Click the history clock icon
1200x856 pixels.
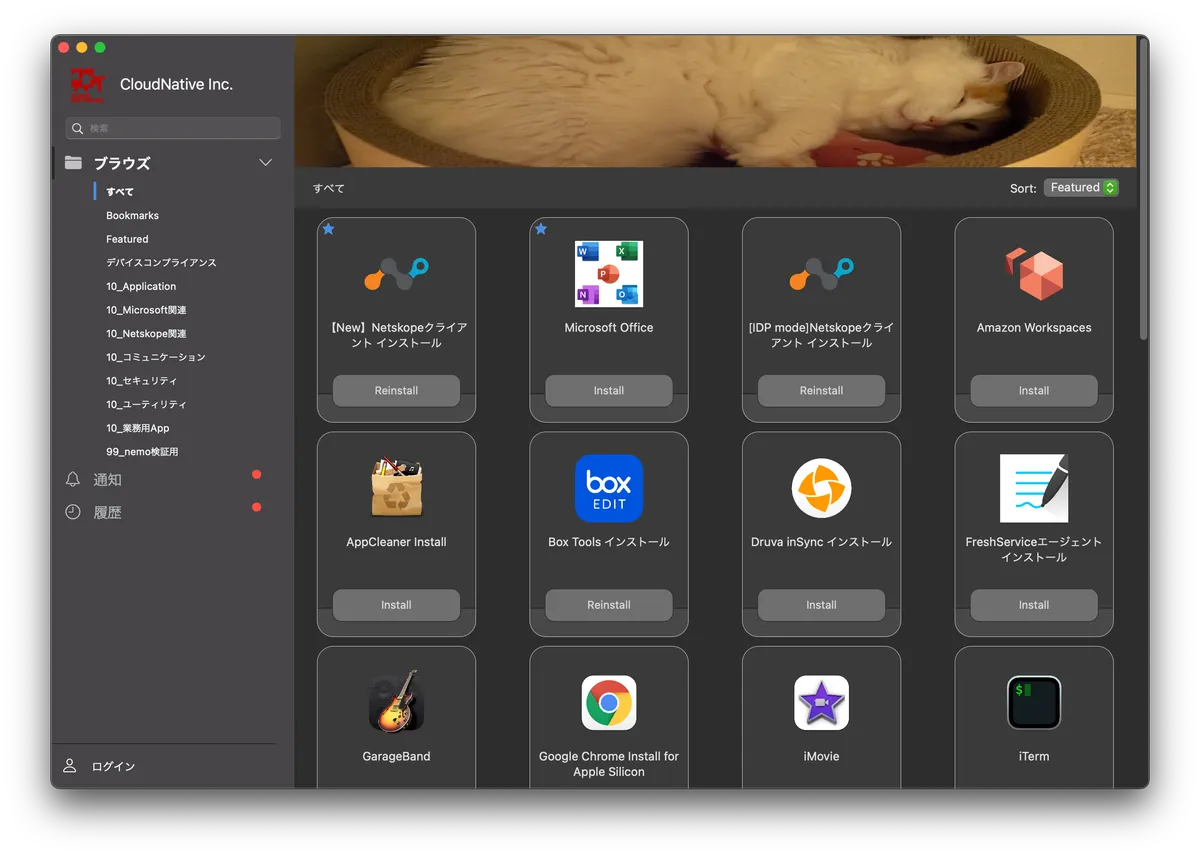pos(72,512)
